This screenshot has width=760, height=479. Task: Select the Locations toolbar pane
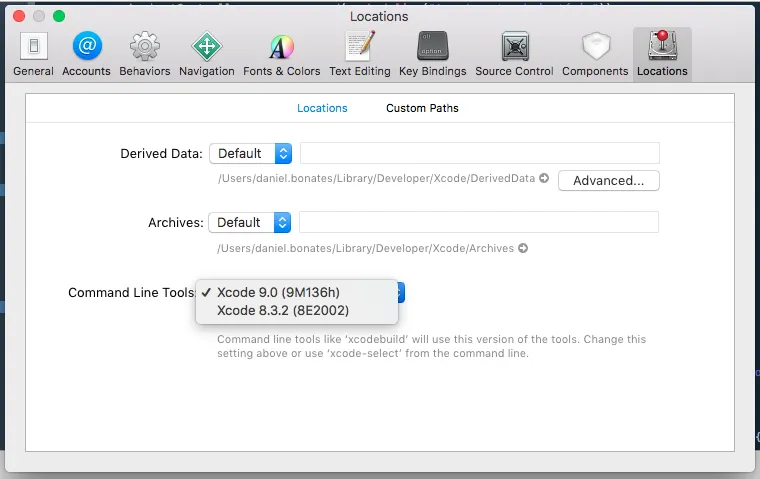[662, 54]
